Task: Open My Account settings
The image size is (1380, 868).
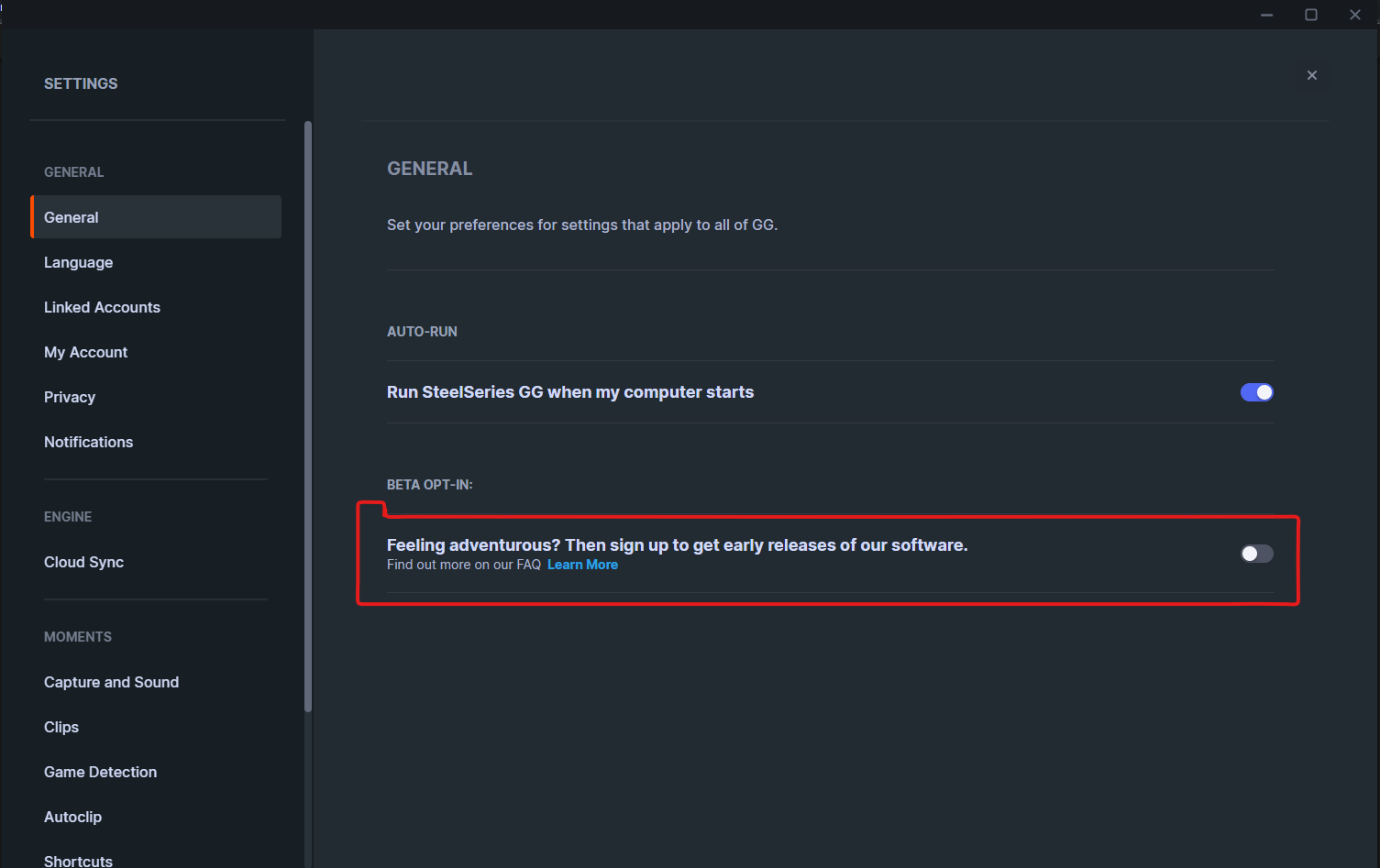Action: pyautogui.click(x=85, y=352)
